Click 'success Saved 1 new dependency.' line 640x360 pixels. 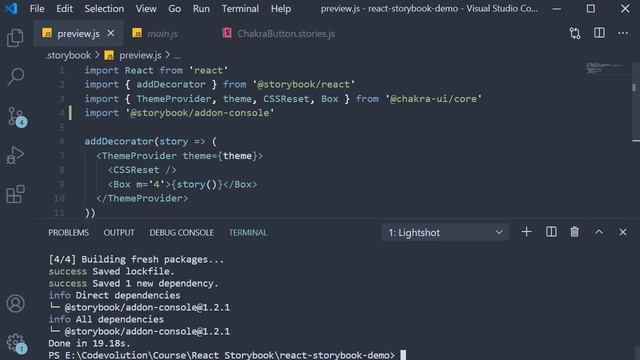133,283
